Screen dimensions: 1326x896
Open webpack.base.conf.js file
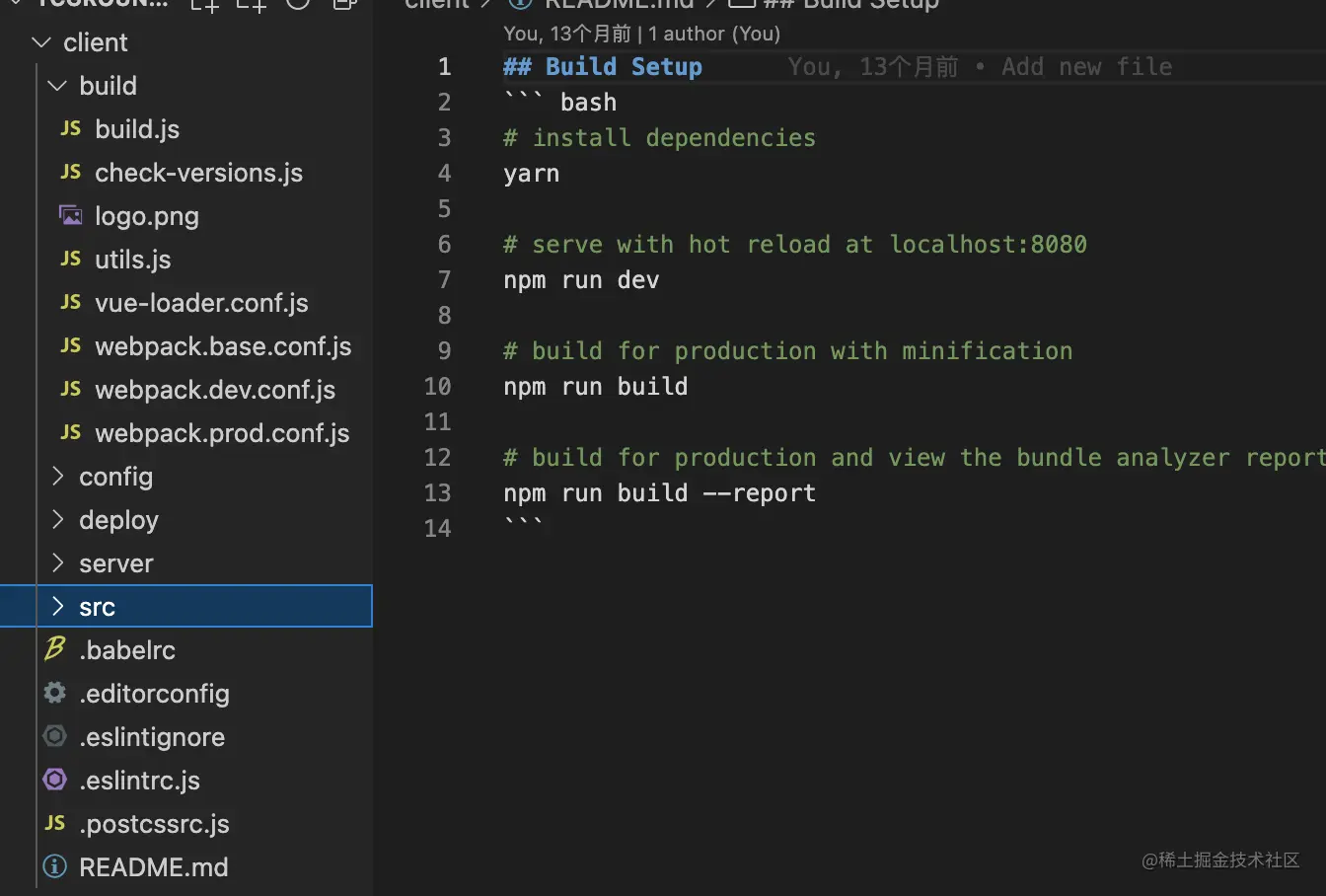point(223,346)
